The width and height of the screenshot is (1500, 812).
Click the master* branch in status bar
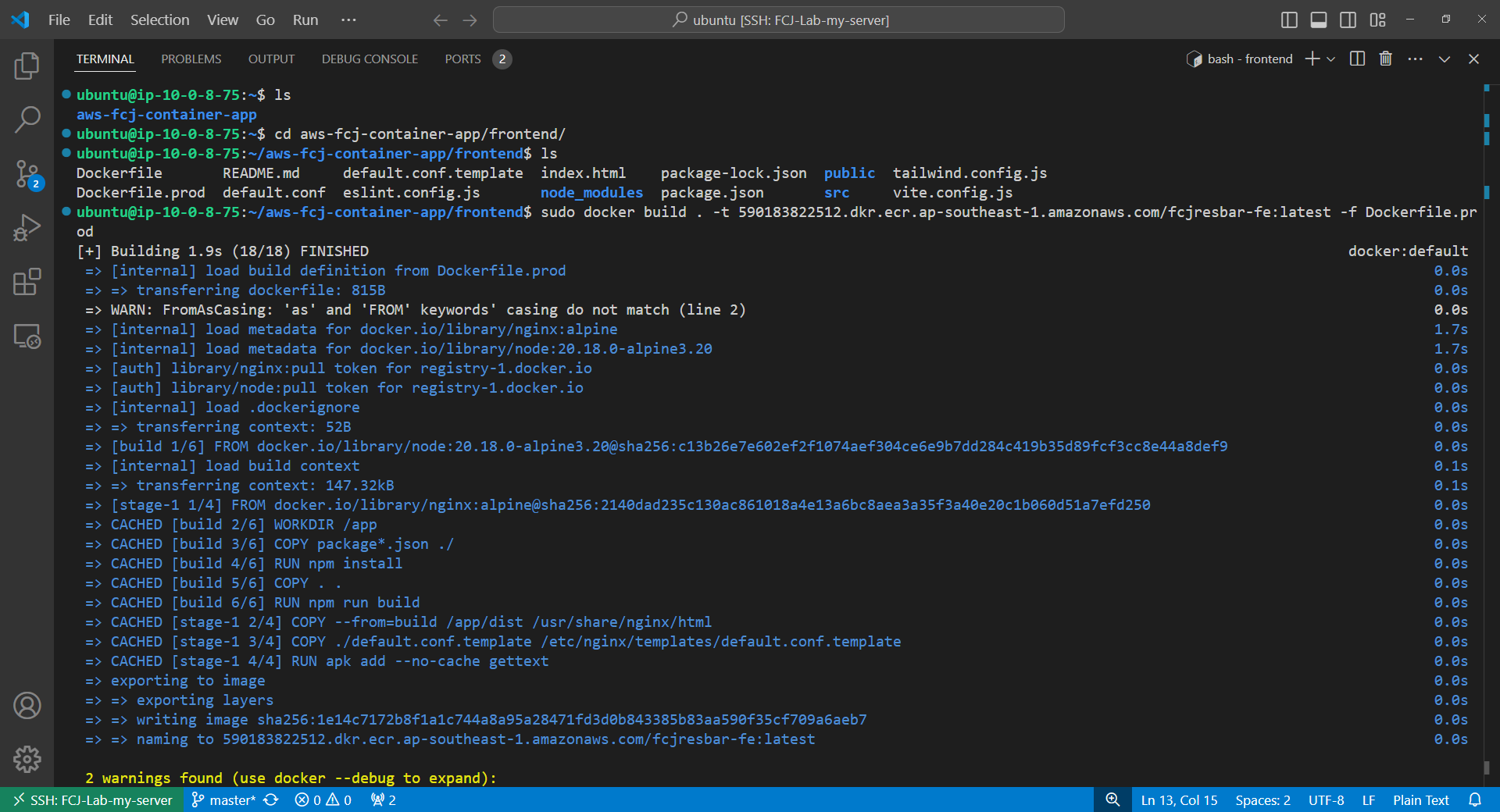pyautogui.click(x=224, y=800)
